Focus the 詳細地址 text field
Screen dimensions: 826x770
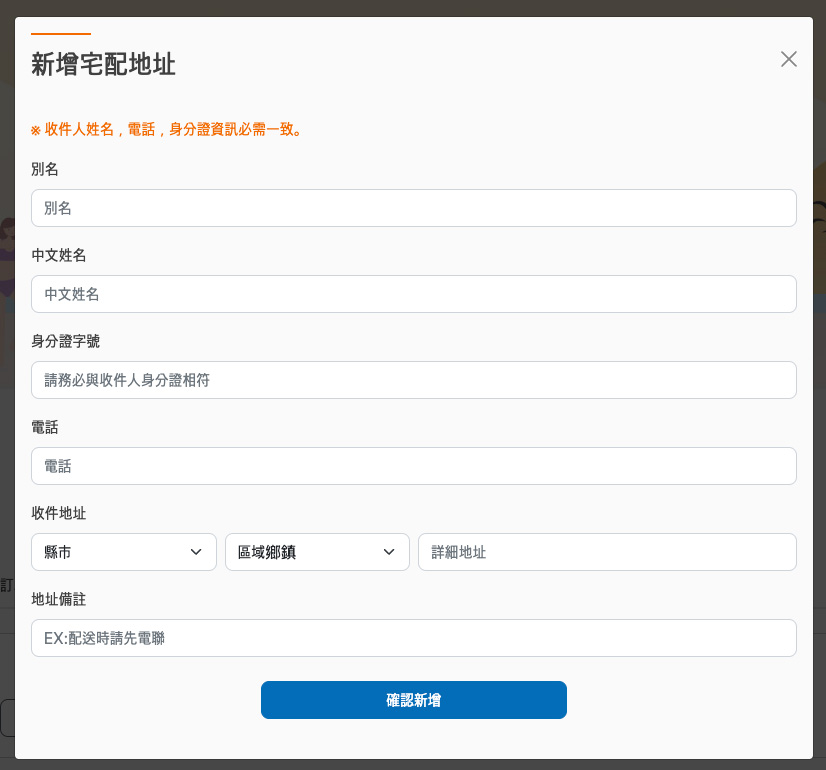point(606,552)
